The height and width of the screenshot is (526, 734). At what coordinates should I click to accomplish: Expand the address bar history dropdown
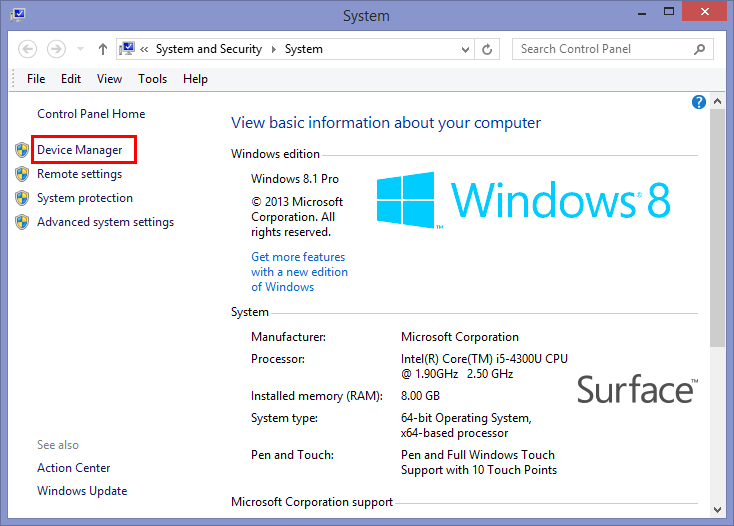465,49
